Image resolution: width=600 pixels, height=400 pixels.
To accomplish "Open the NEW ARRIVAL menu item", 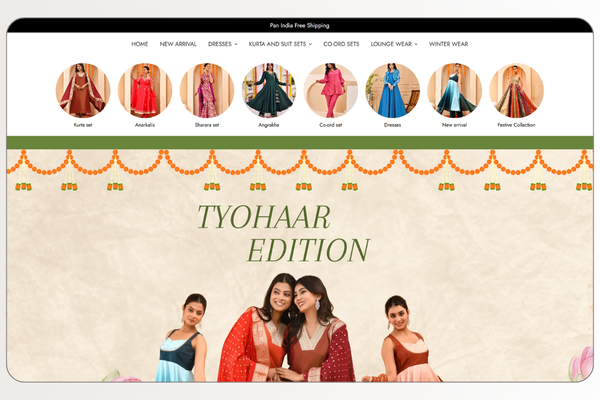I will click(x=178, y=44).
